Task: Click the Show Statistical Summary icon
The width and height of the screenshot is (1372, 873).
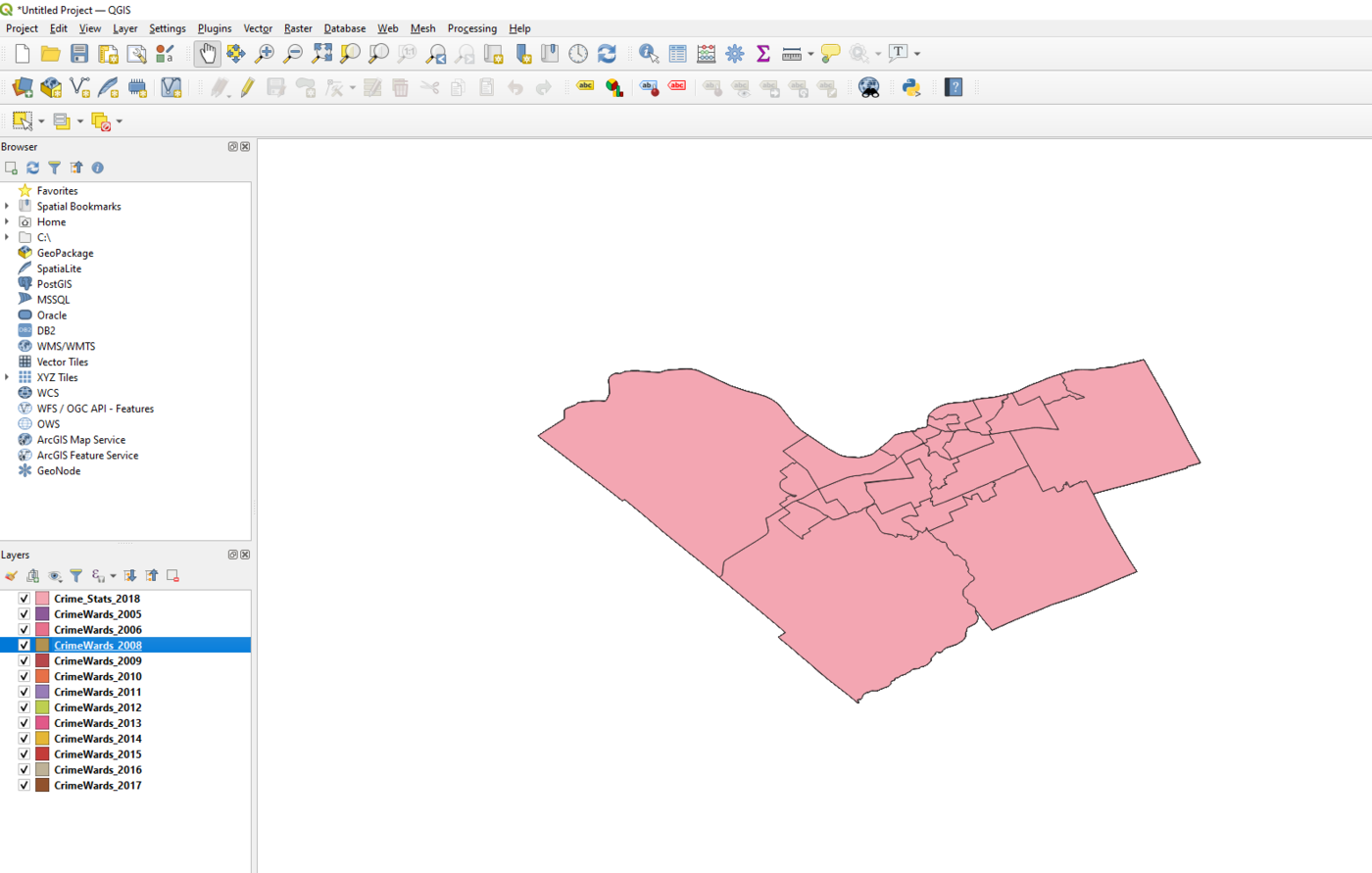Action: tap(762, 54)
